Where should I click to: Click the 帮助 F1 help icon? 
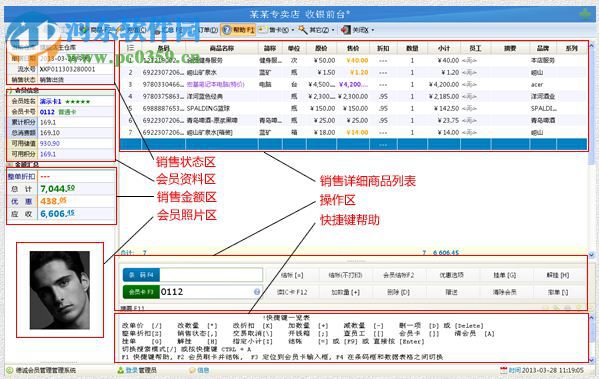(x=226, y=30)
